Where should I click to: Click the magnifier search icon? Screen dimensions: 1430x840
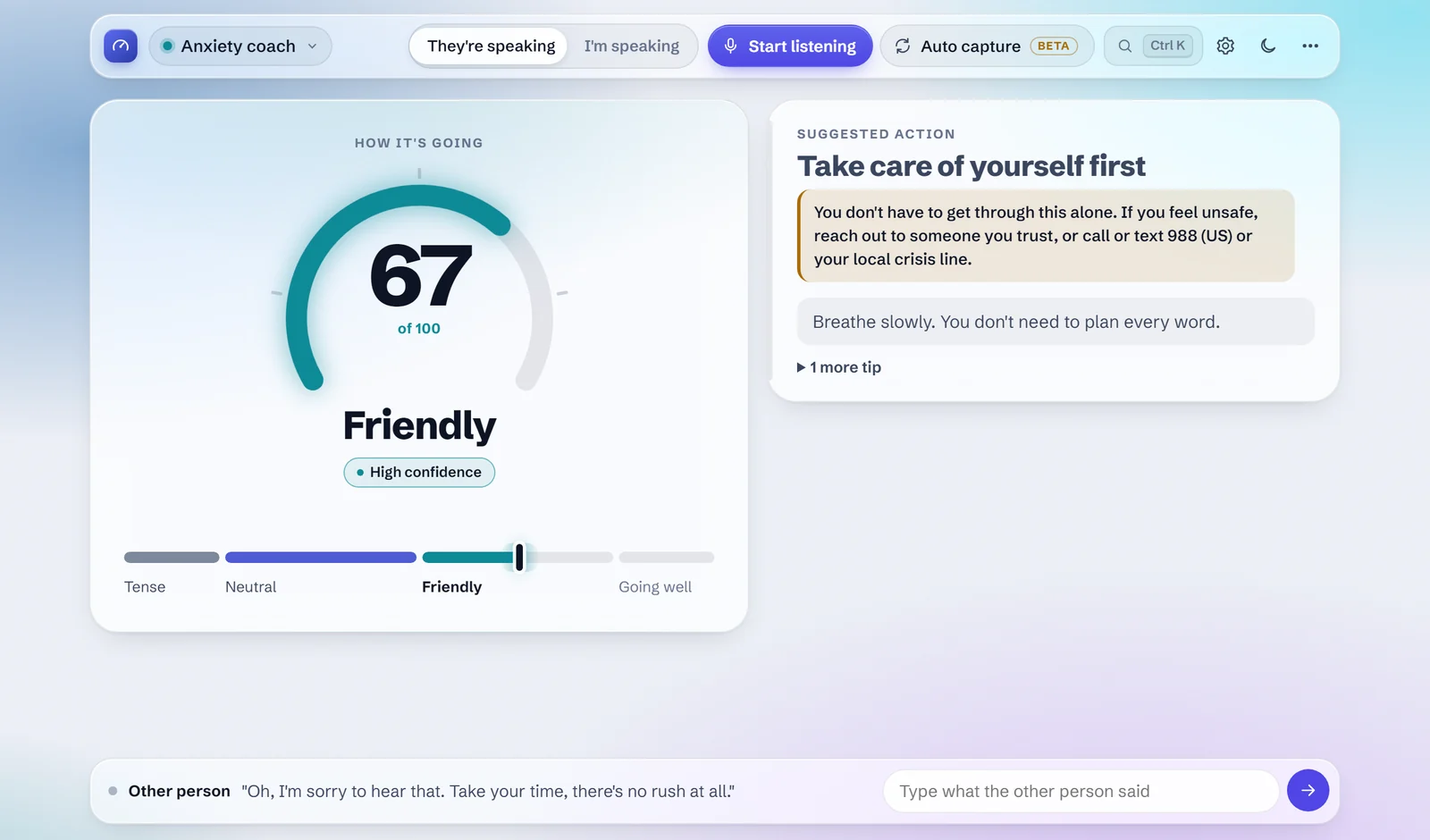tap(1125, 46)
